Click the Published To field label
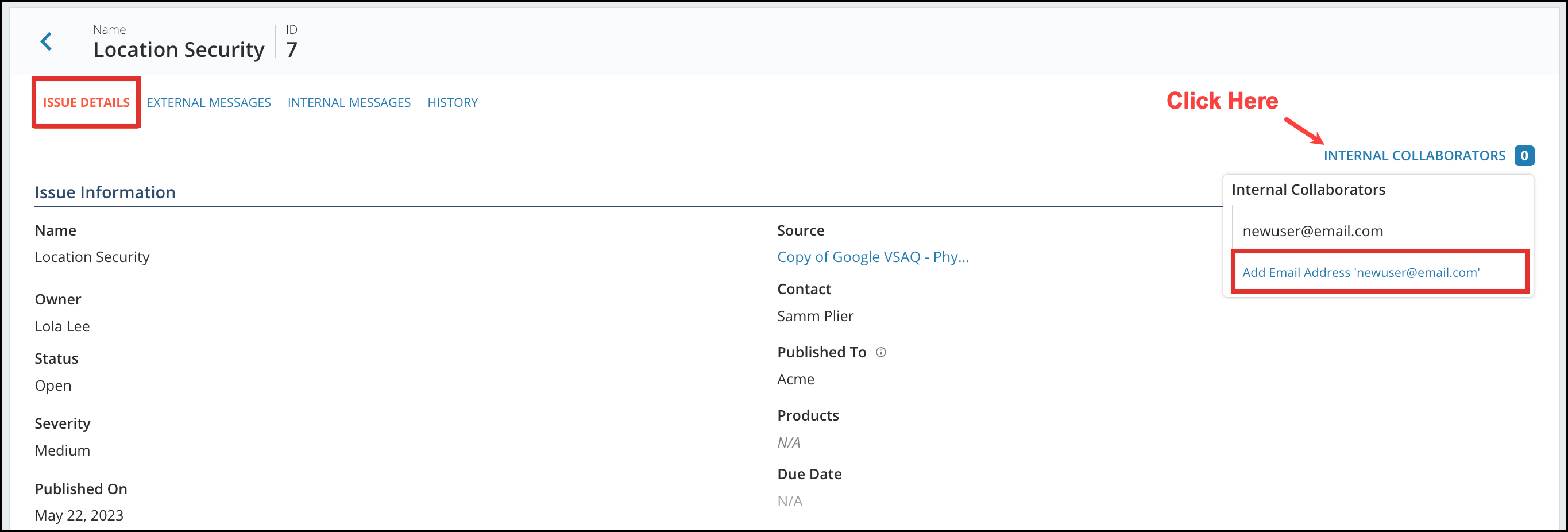Viewport: 1568px width, 532px height. [x=821, y=352]
